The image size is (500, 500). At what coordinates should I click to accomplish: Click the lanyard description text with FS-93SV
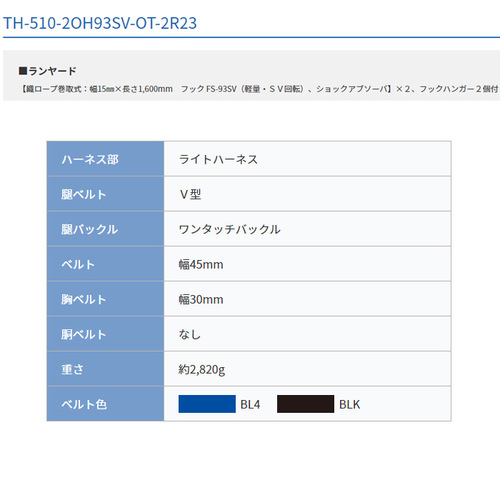[x=259, y=89]
